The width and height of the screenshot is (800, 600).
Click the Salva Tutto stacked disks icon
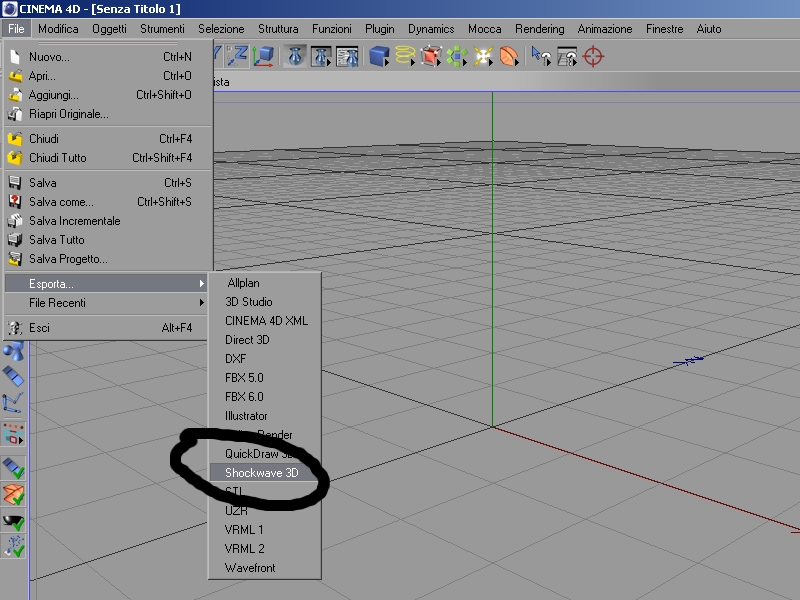(x=15, y=240)
